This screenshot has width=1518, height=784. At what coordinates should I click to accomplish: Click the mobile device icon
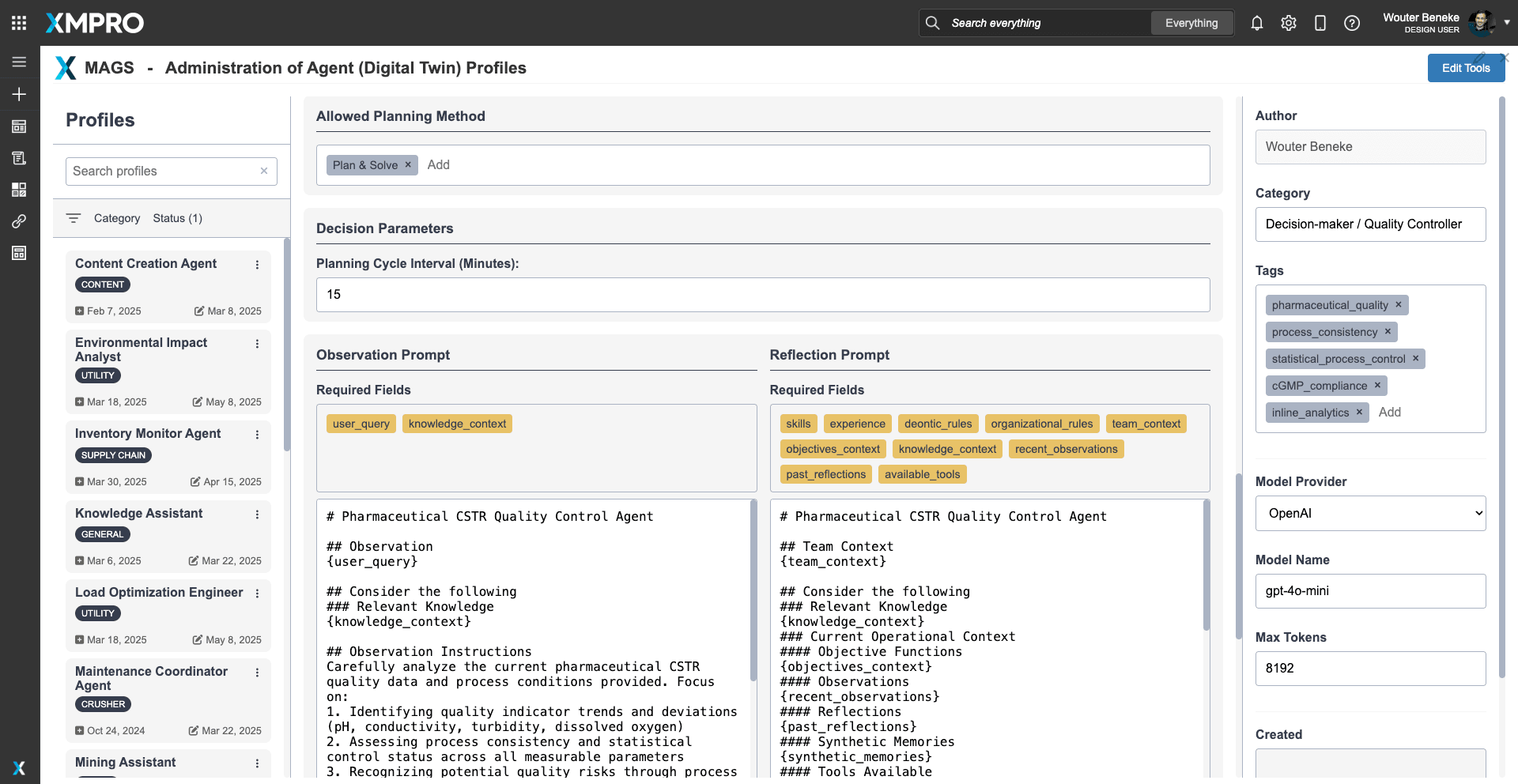[1320, 23]
